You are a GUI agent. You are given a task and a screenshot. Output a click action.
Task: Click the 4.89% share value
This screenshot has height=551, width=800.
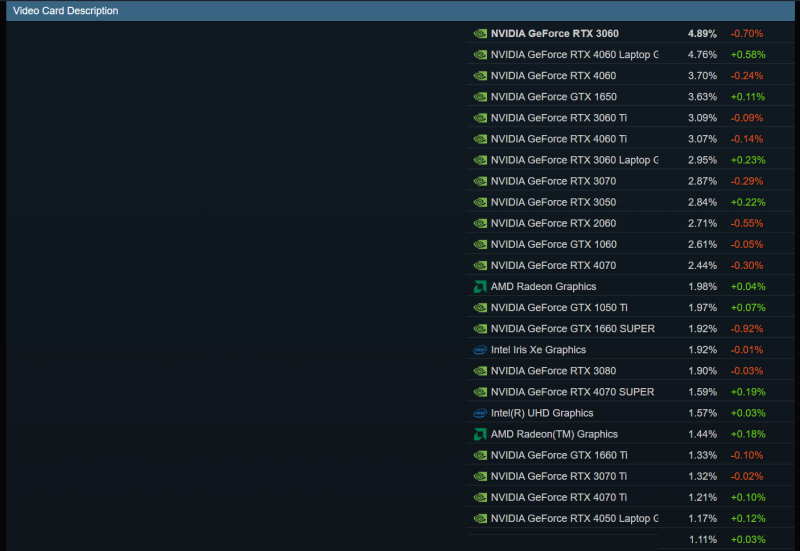click(x=702, y=34)
